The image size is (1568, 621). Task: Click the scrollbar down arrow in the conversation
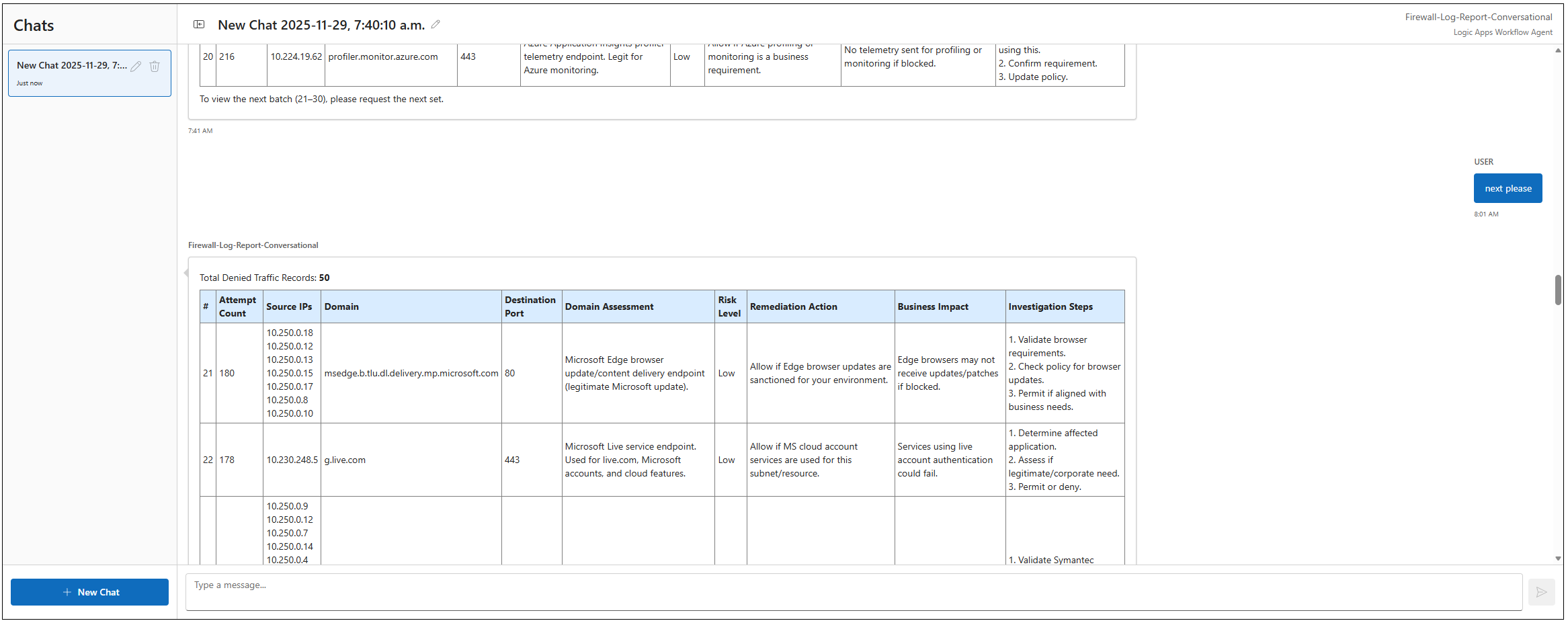tap(1558, 558)
